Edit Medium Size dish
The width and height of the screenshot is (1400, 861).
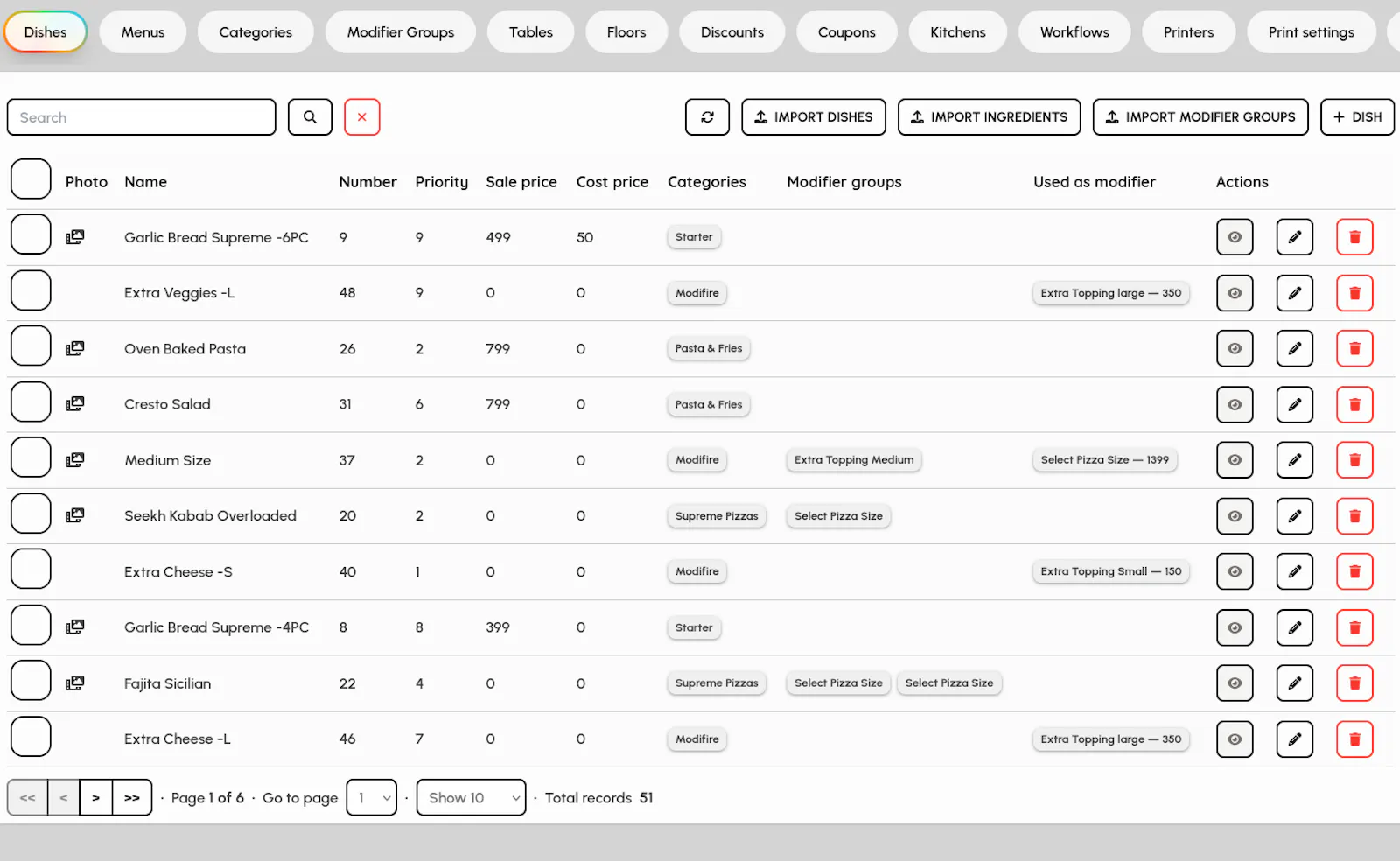(x=1295, y=460)
